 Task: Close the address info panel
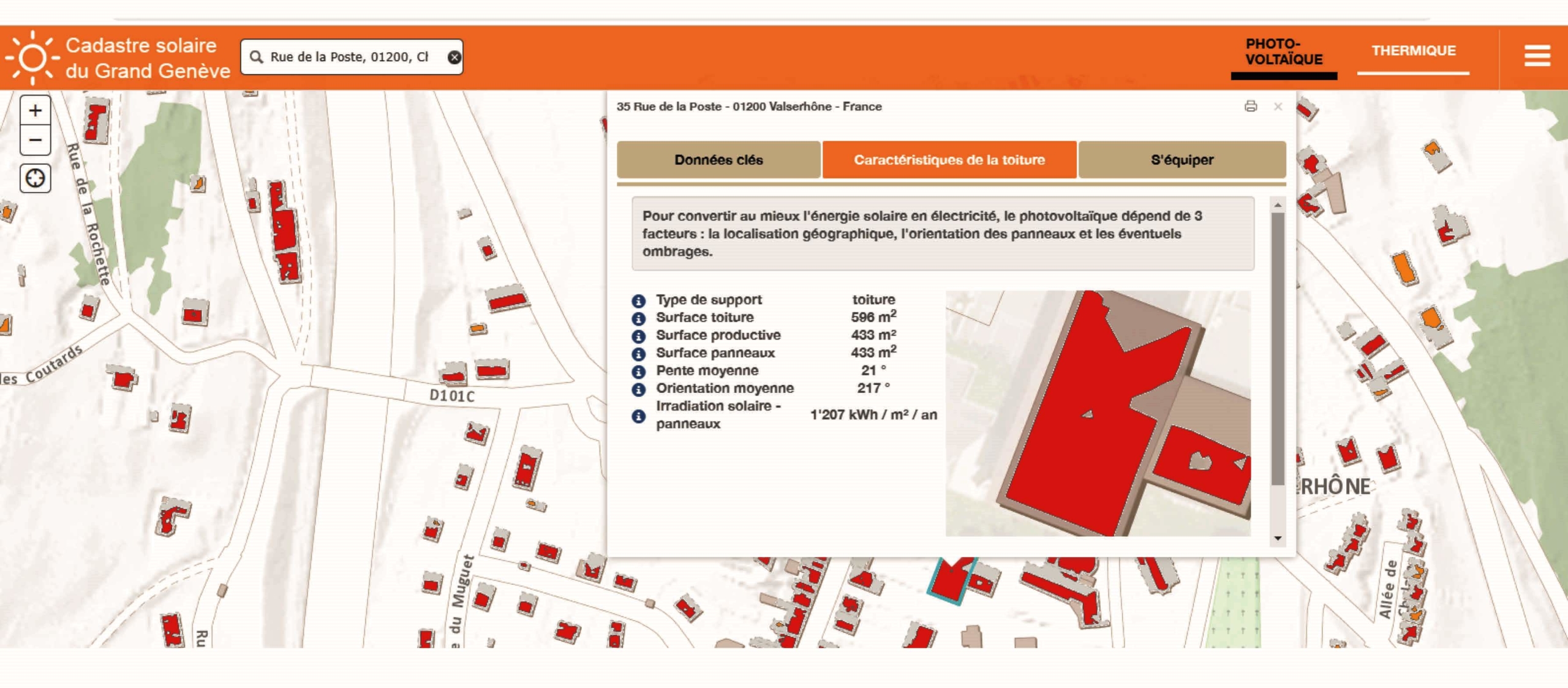pos(1278,107)
